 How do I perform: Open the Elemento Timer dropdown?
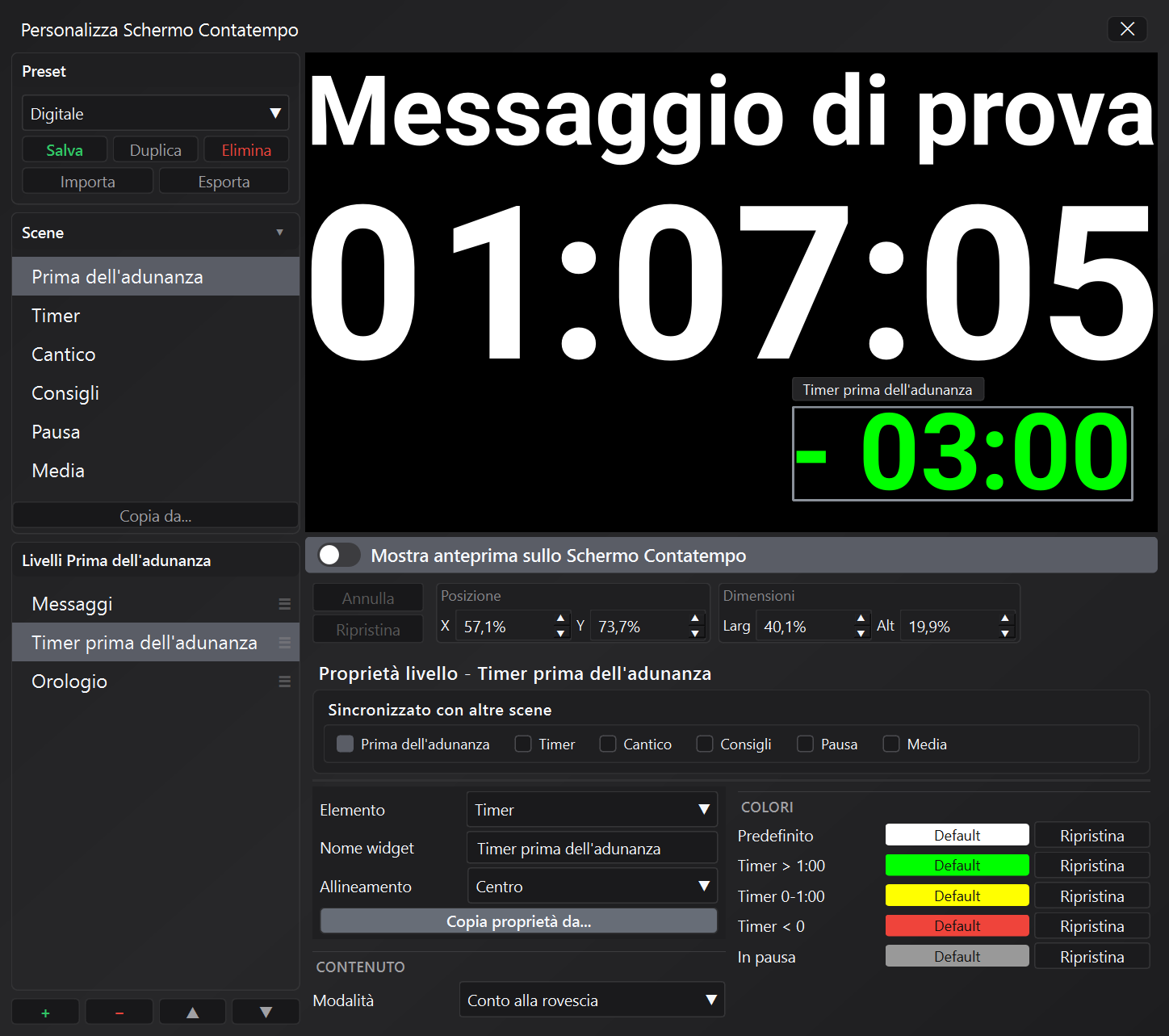(592, 809)
